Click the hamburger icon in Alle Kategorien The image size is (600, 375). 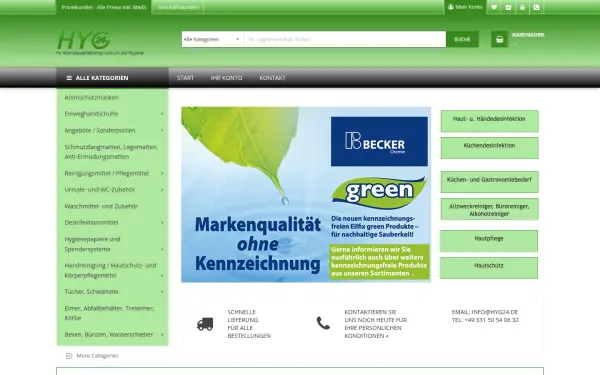(69, 78)
